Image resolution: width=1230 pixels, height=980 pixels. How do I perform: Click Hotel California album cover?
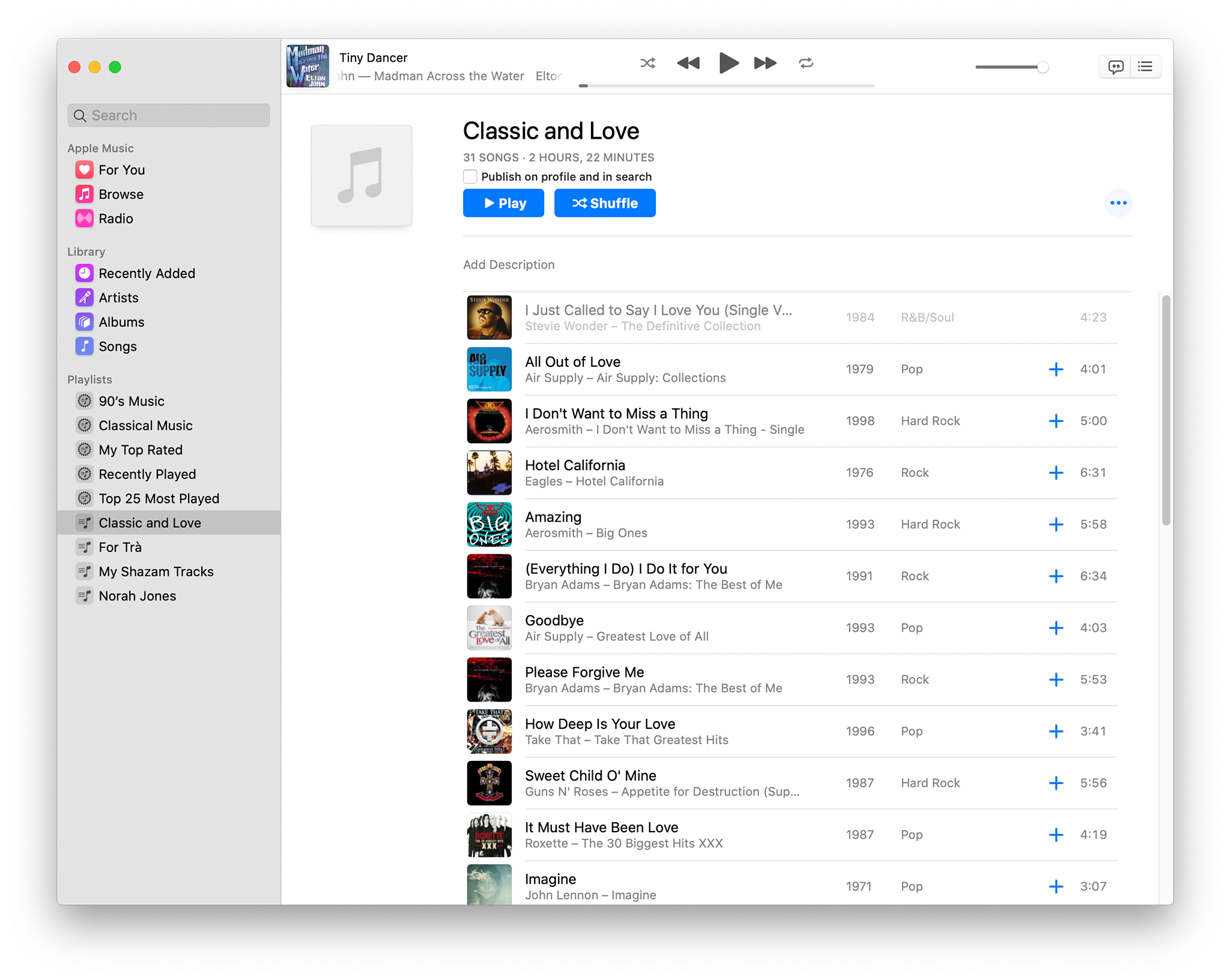coord(489,473)
